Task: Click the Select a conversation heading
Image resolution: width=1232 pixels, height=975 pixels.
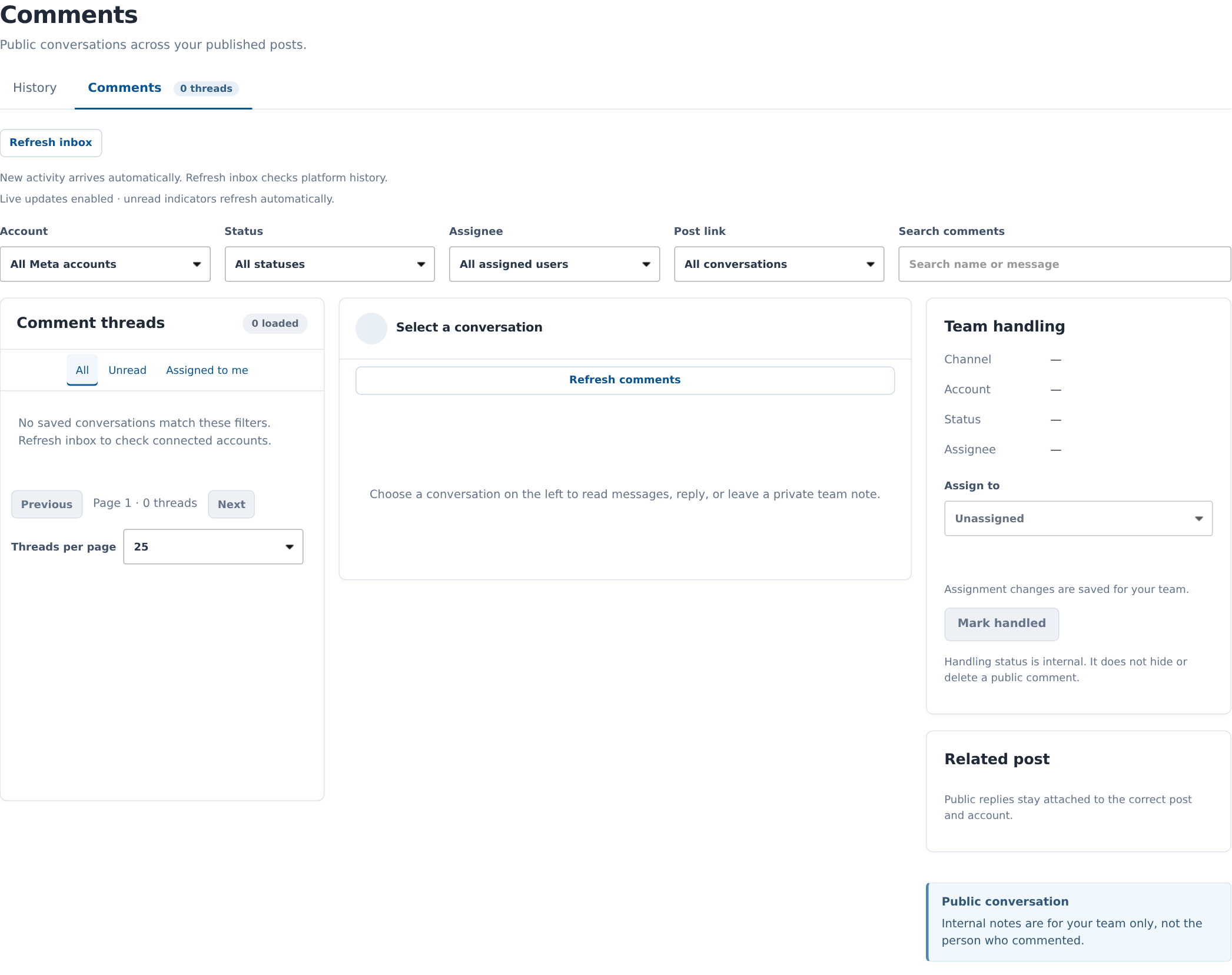Action: 469,327
